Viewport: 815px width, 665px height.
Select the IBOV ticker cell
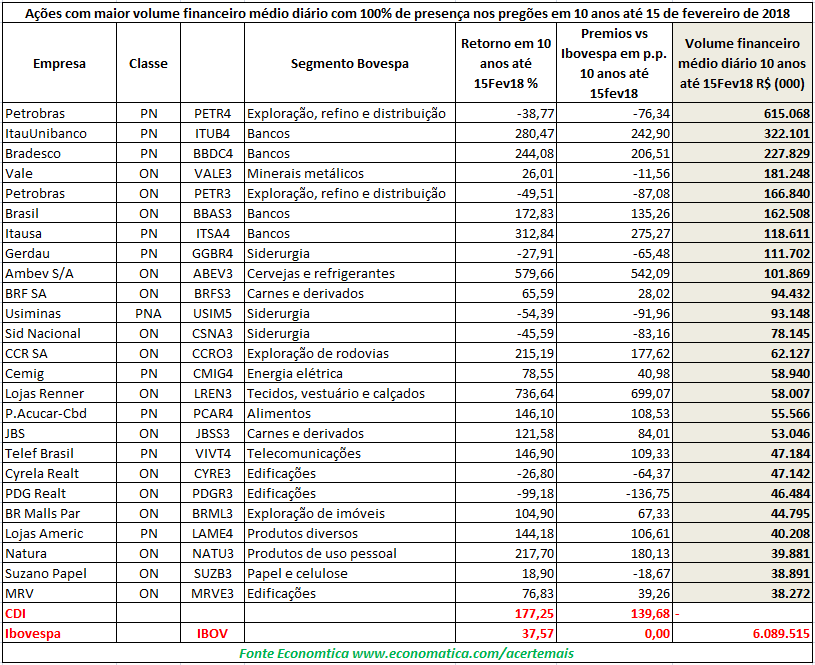pyautogui.click(x=212, y=634)
